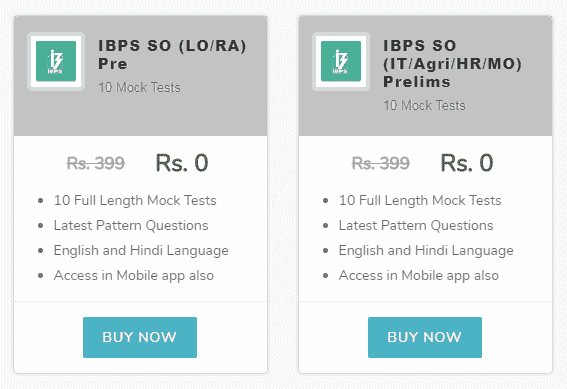Open the IBPS SO (LO/RA) Pre title
The image size is (567, 389).
(172, 55)
